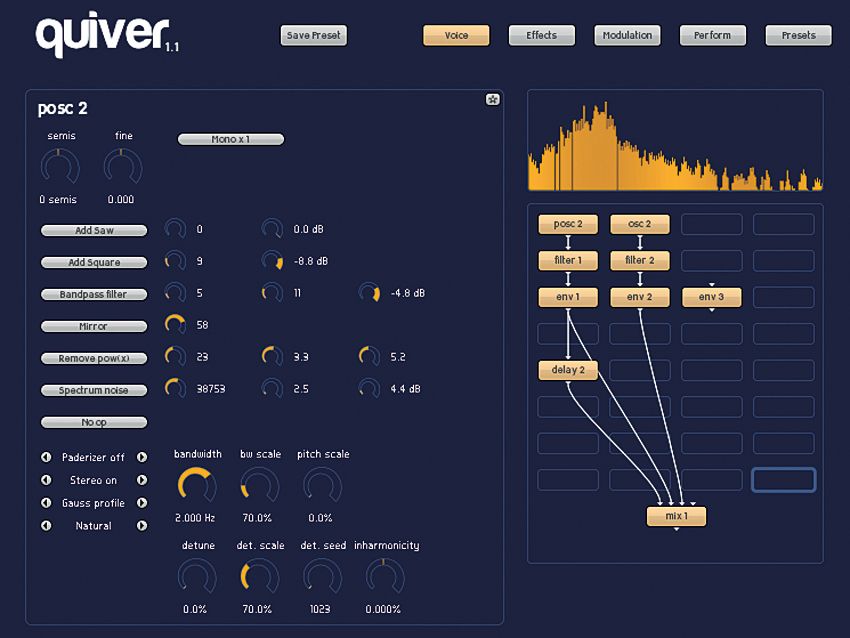Image resolution: width=850 pixels, height=638 pixels.
Task: Select the filter 1 module
Action: (x=568, y=261)
